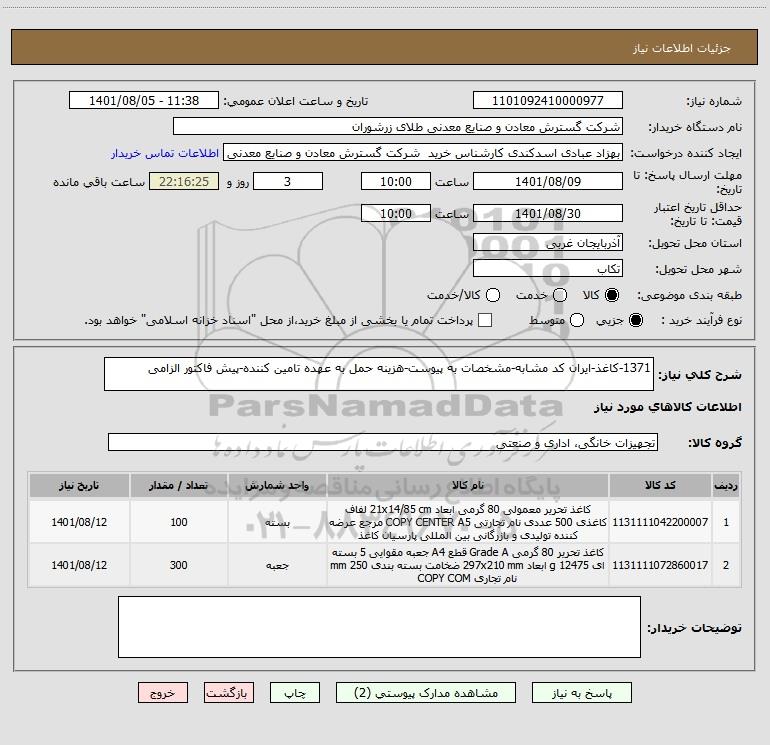Click the price validity date 1401/08/30
770x745 pixels.
[x=548, y=213]
